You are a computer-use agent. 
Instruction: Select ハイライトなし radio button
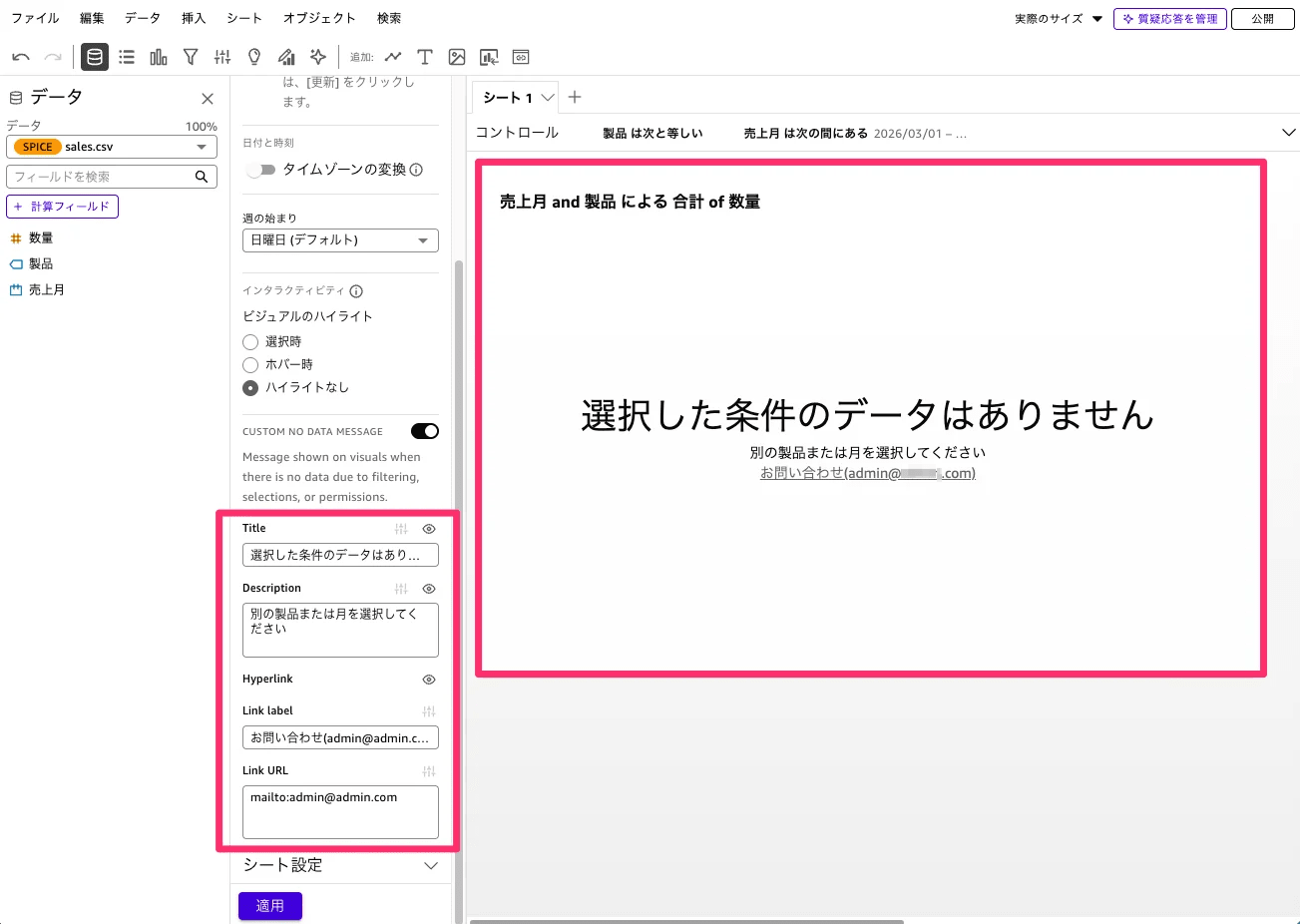pyautogui.click(x=250, y=388)
